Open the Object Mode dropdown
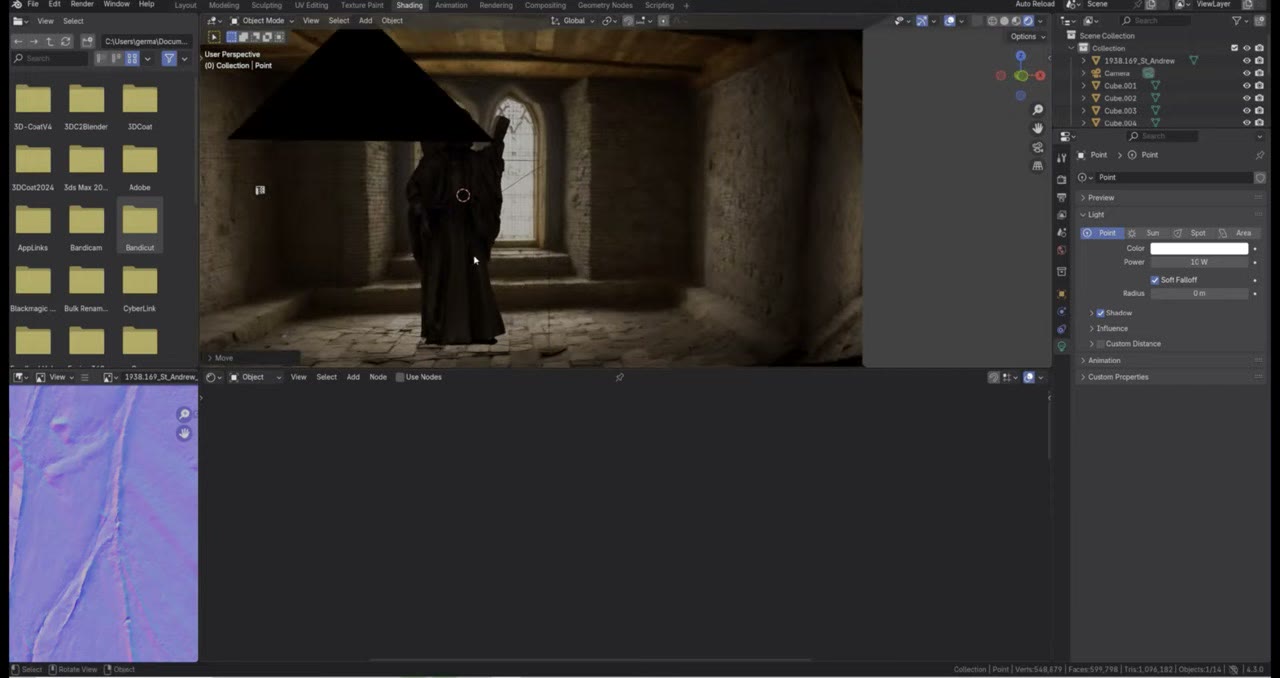The image size is (1280, 678). coord(263,21)
